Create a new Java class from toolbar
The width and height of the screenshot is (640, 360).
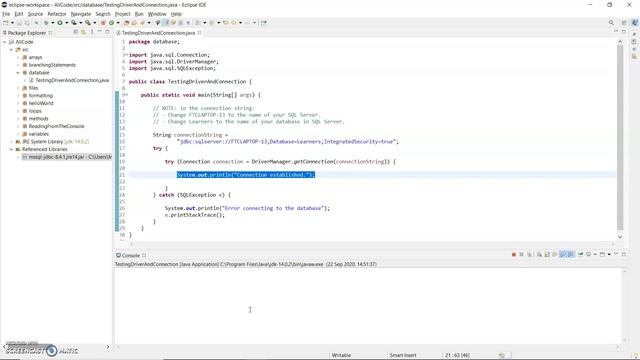click(x=111, y=23)
